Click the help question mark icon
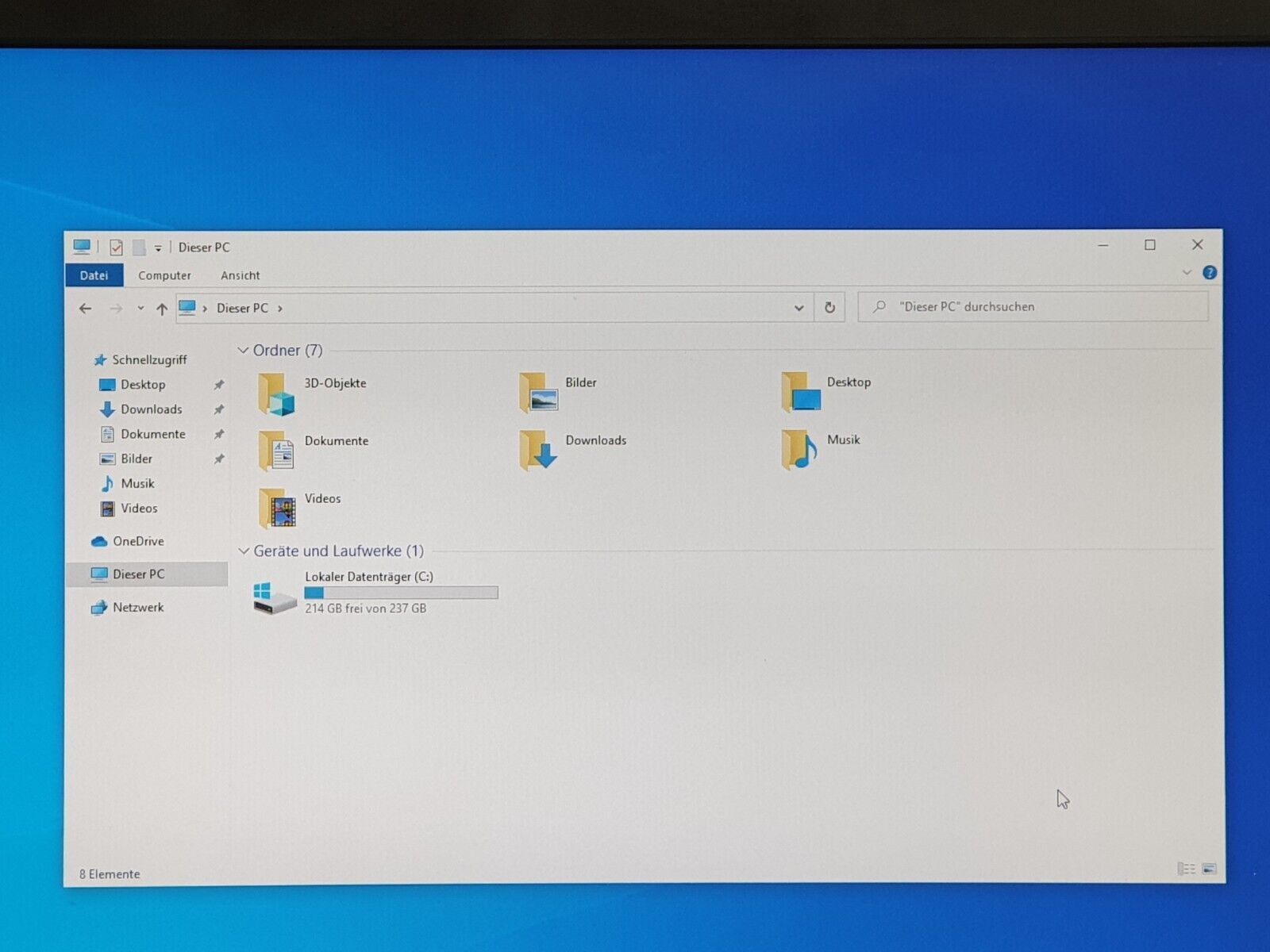 pos(1209,273)
